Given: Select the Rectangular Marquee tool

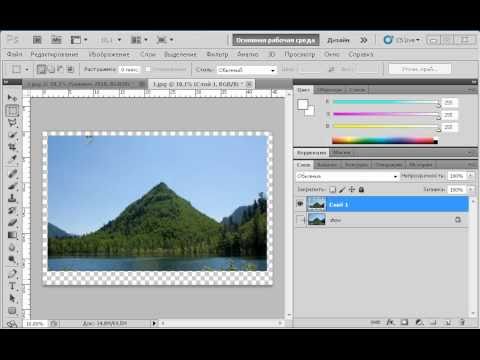Looking at the screenshot, I should pos(12,110).
